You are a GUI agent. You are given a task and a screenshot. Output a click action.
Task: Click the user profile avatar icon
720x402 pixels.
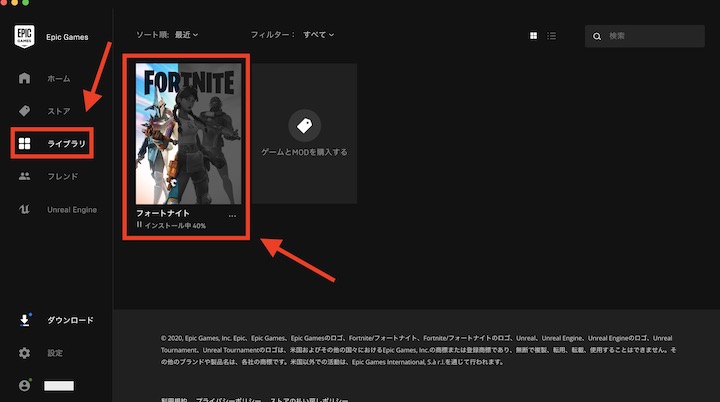point(25,385)
